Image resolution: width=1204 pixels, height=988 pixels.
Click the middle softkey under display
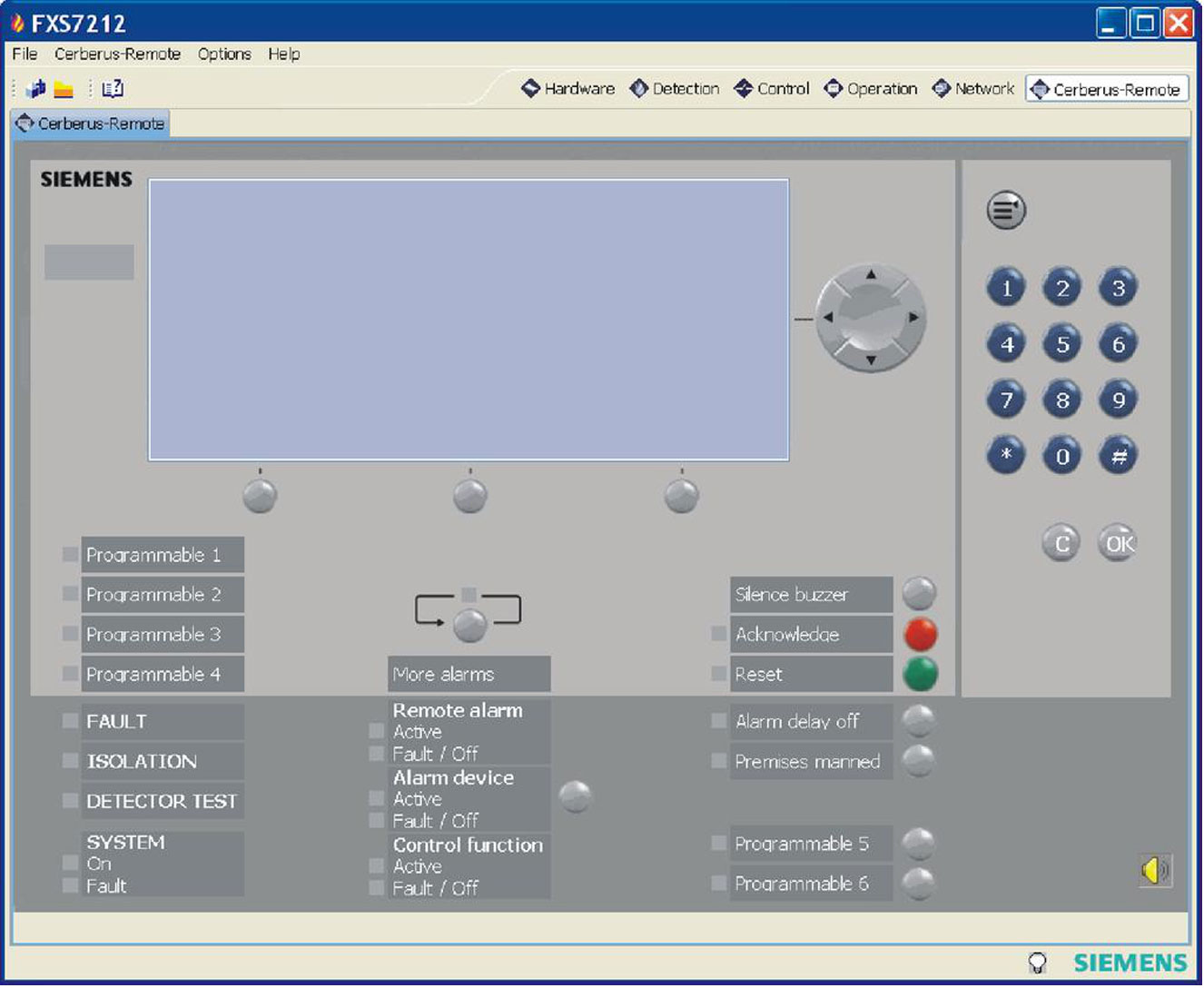coord(470,496)
